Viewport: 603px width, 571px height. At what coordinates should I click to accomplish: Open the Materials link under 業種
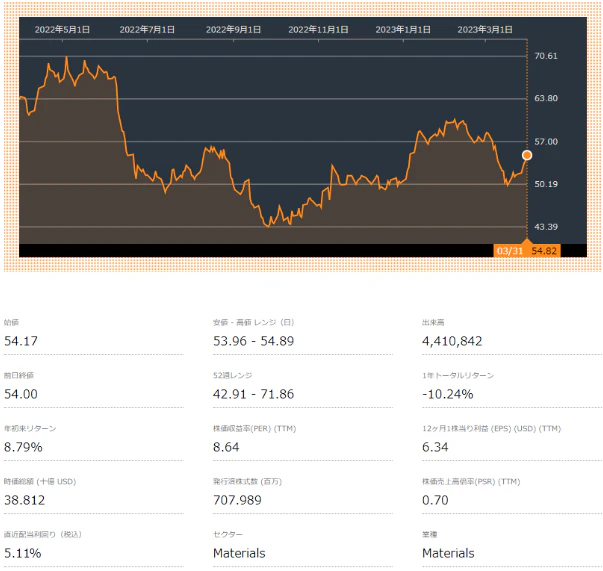tap(448, 553)
